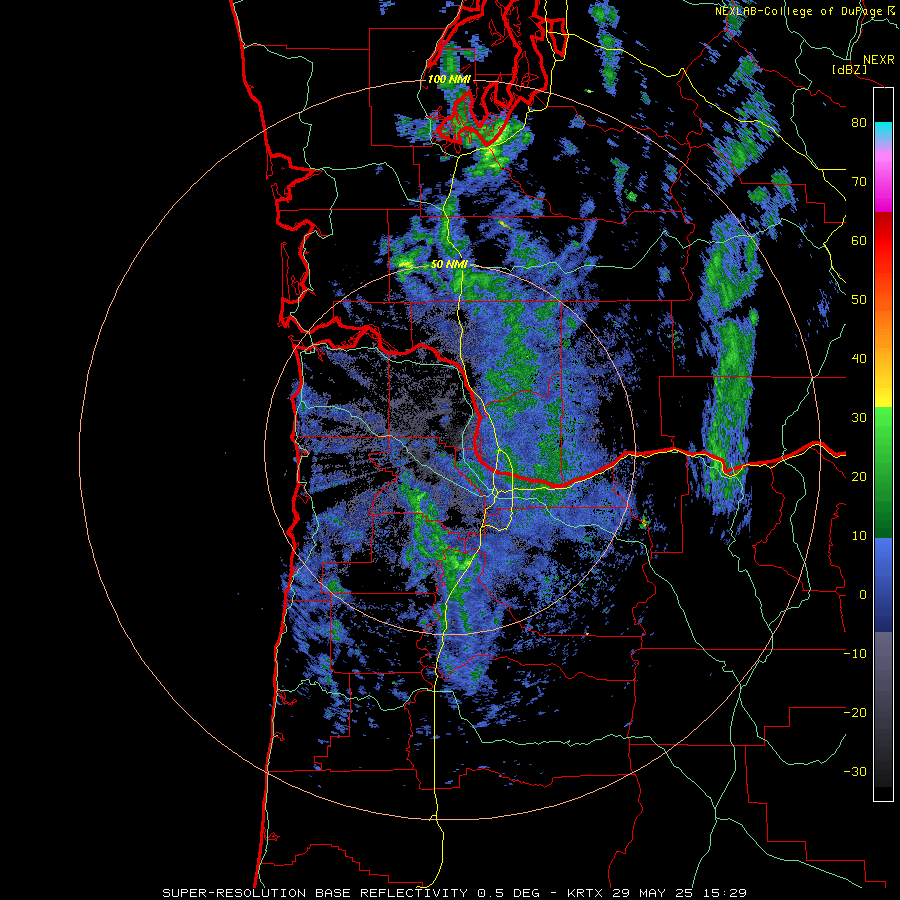Click the 40 value on the dBZ scale

pyautogui.click(x=859, y=359)
